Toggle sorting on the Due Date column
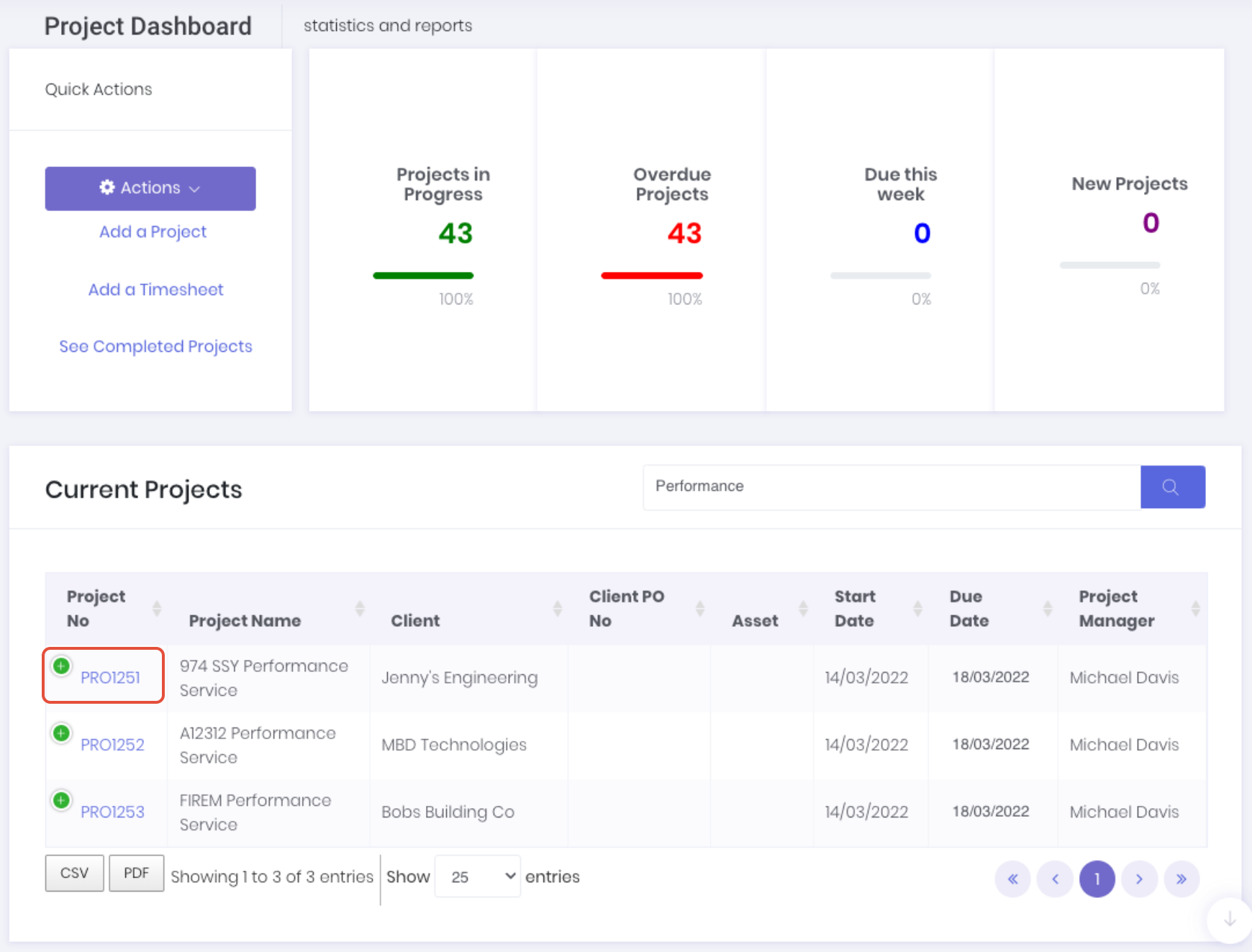 (1047, 608)
